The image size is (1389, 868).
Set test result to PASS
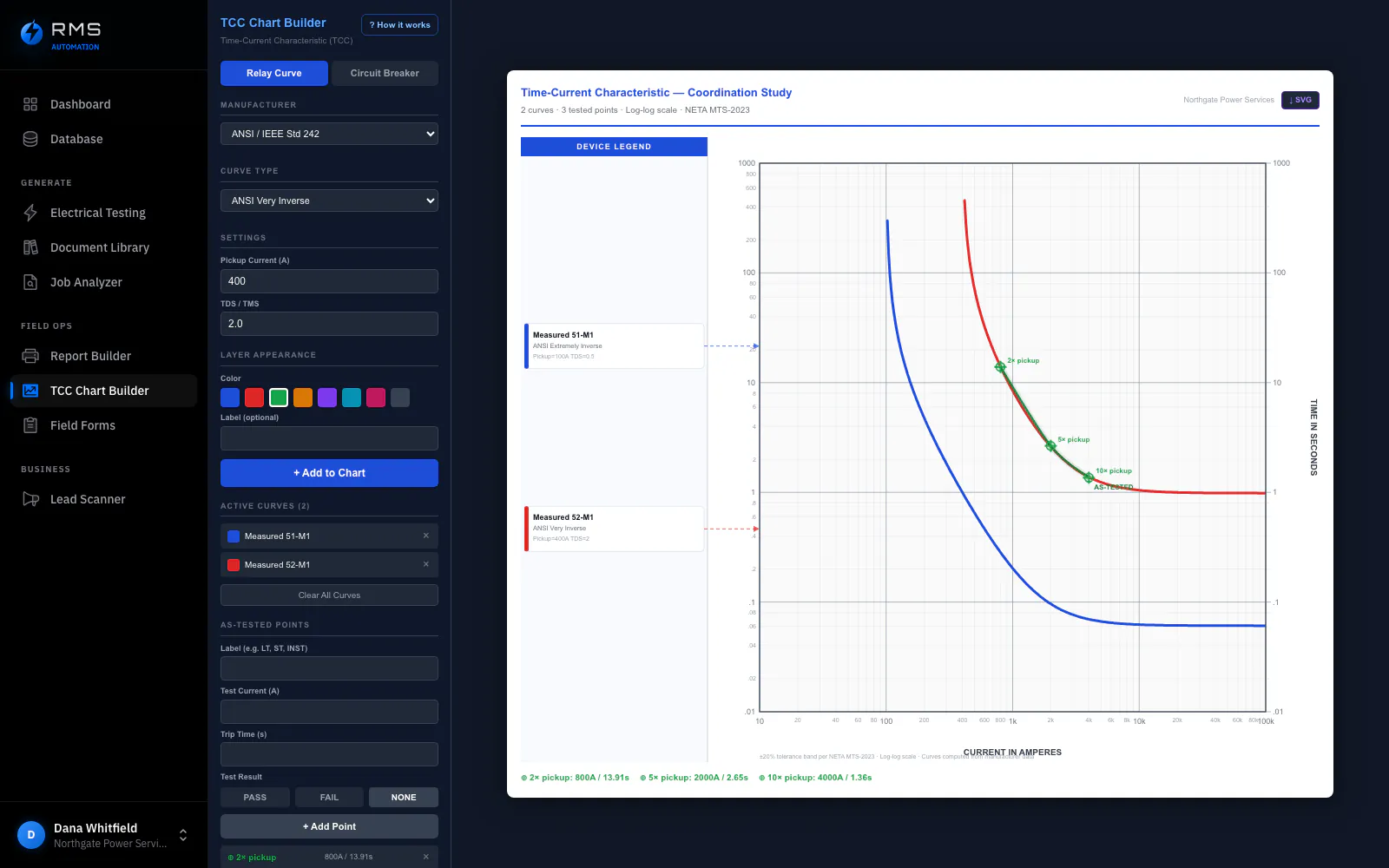click(255, 797)
